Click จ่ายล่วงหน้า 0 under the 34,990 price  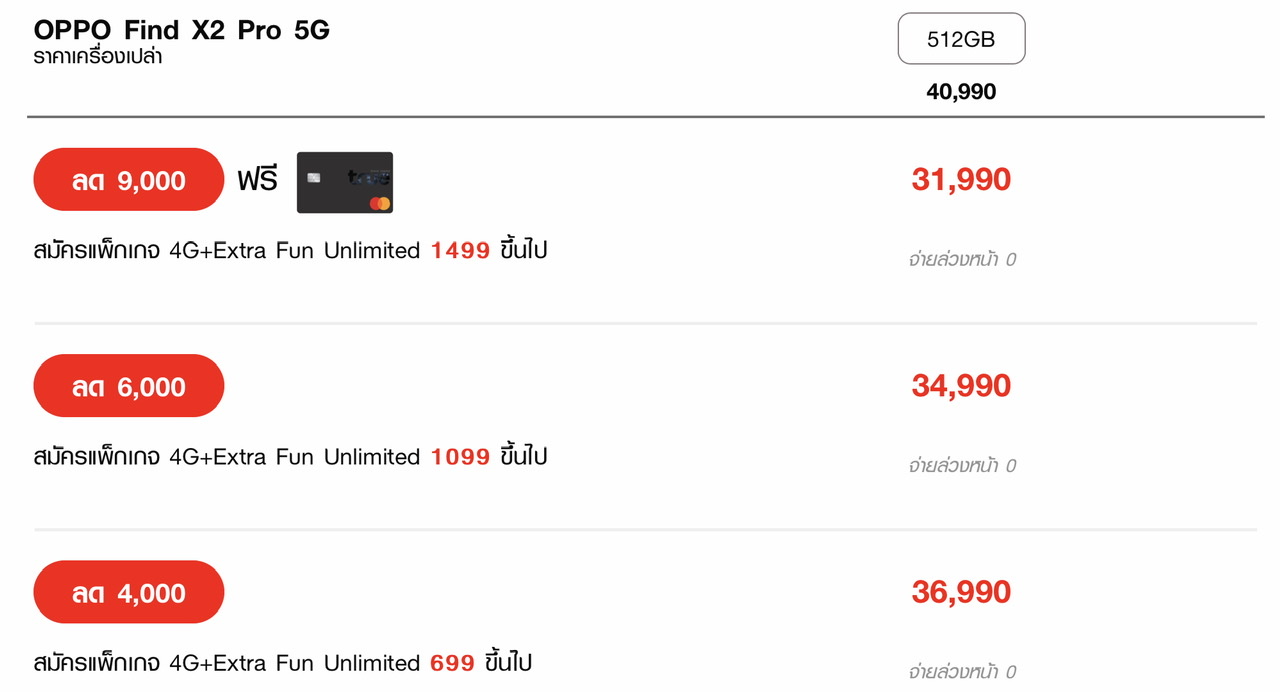962,466
